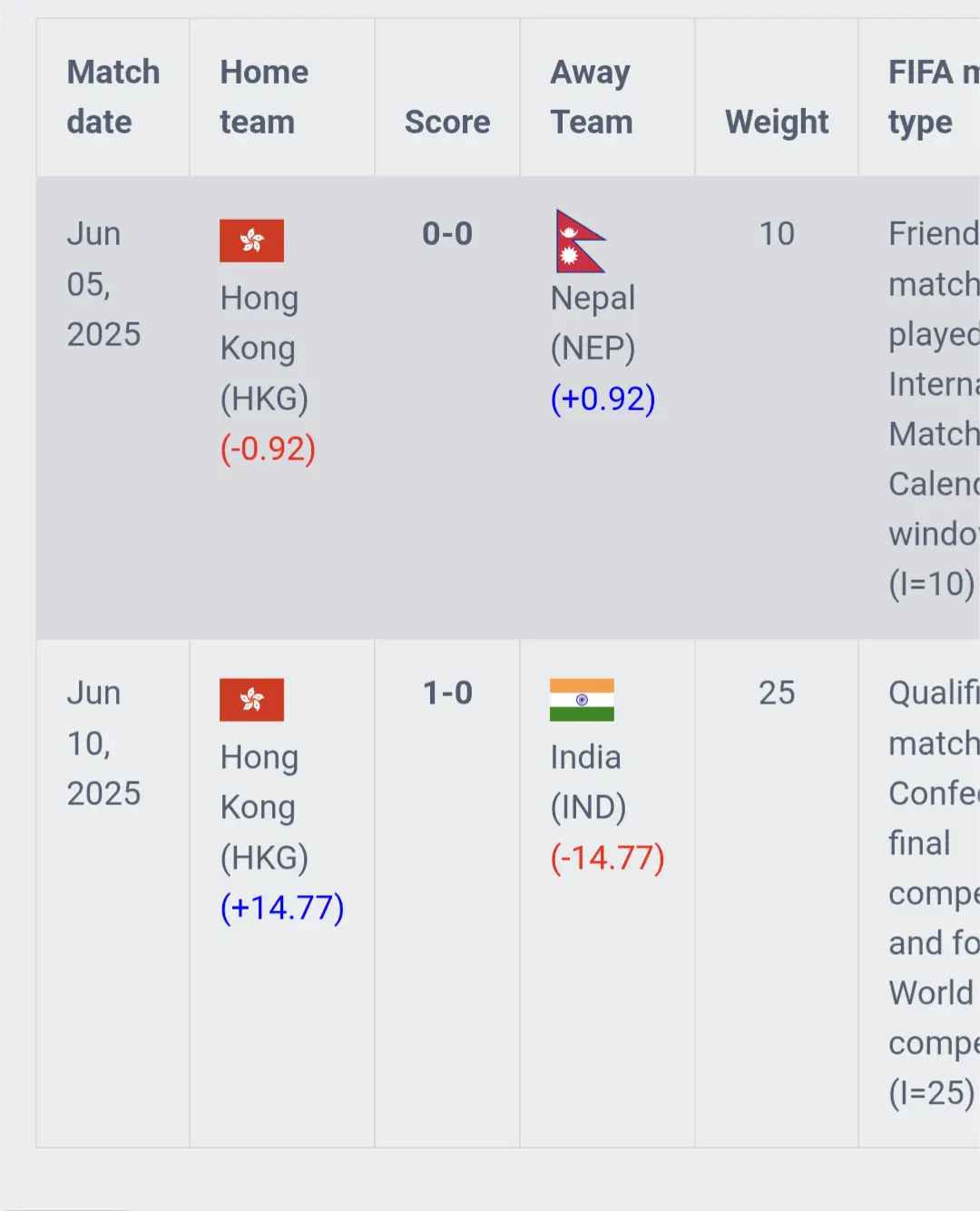Click Hong Kong (HKG) in Jun 10 row
The width and height of the screenshot is (980, 1211).
264,808
